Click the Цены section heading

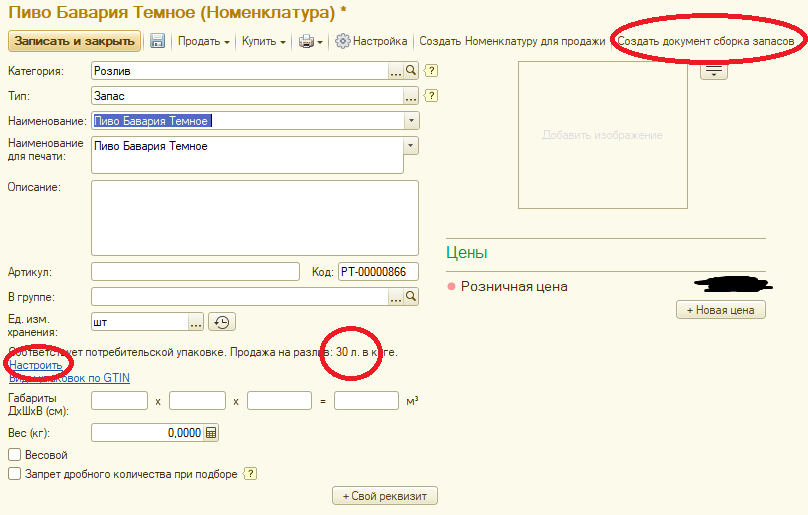(467, 253)
